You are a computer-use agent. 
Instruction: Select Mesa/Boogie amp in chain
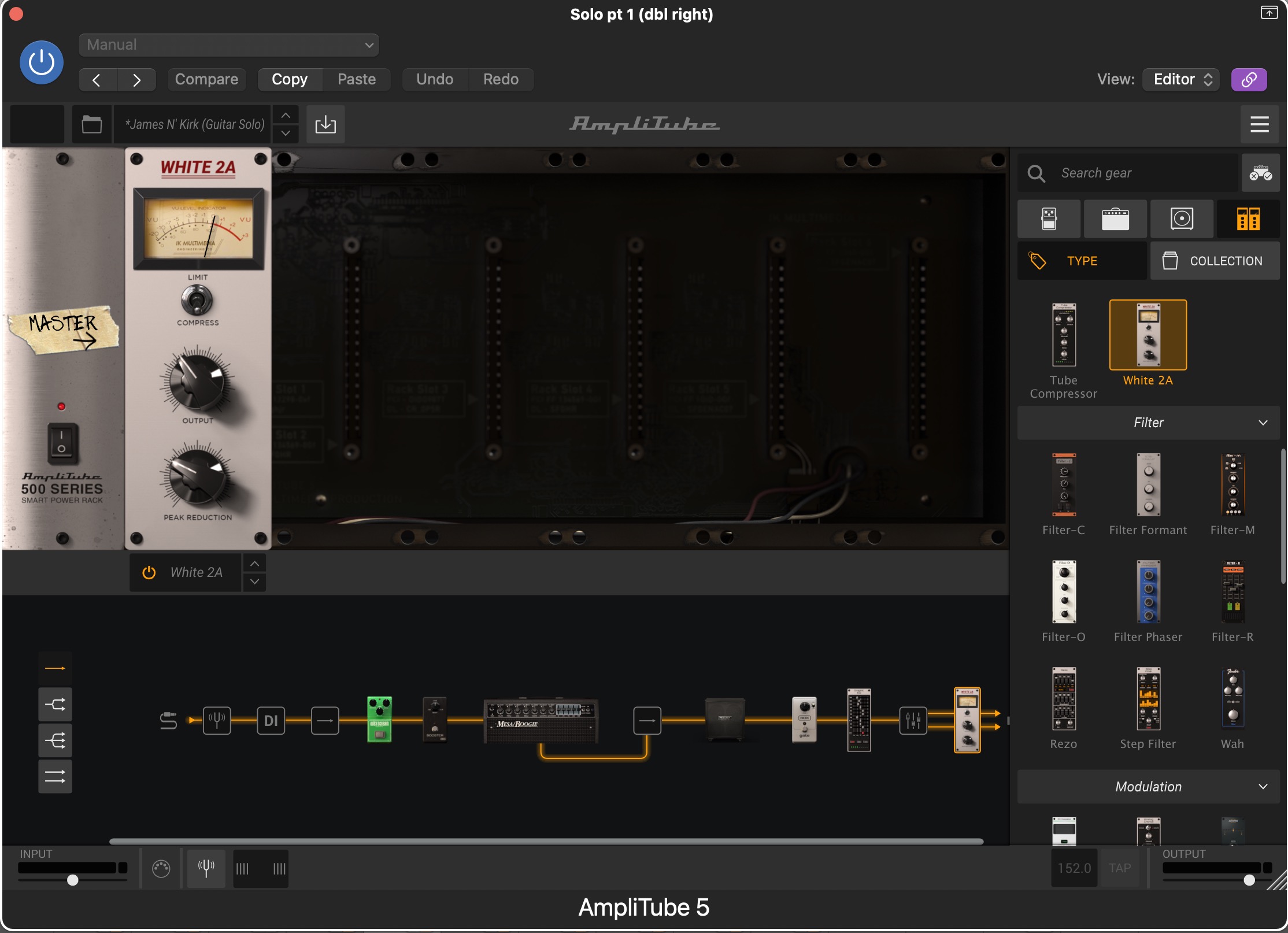tap(541, 720)
